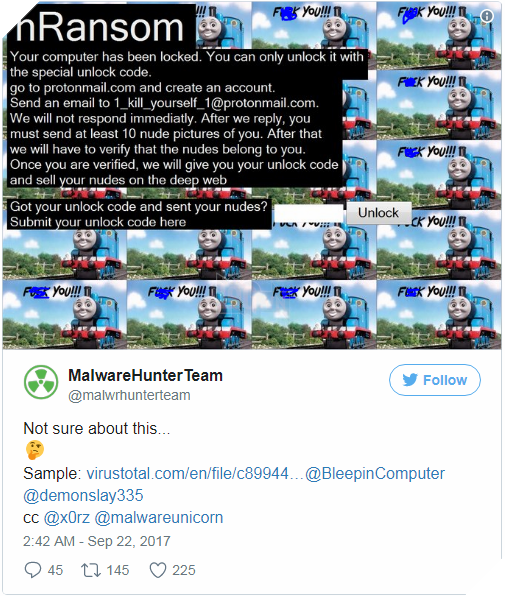Click the Unlock button
Screen dimensions: 505x596
(x=378, y=212)
